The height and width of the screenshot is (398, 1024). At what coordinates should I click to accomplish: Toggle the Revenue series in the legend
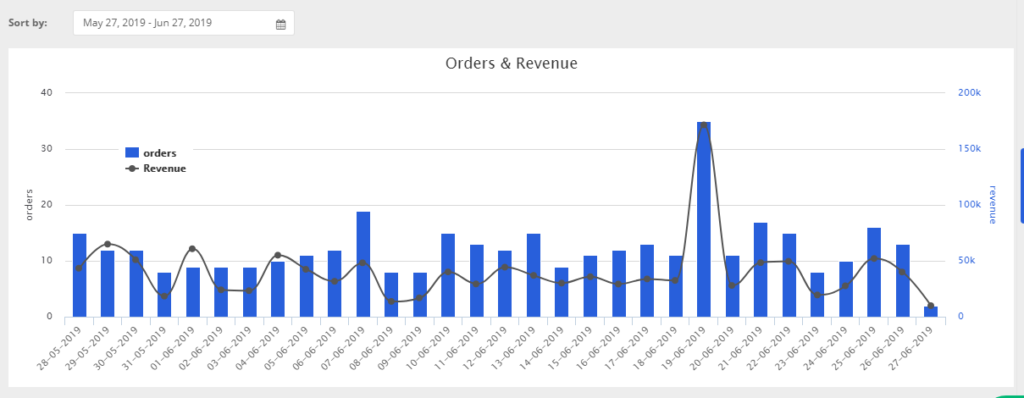(x=156, y=169)
